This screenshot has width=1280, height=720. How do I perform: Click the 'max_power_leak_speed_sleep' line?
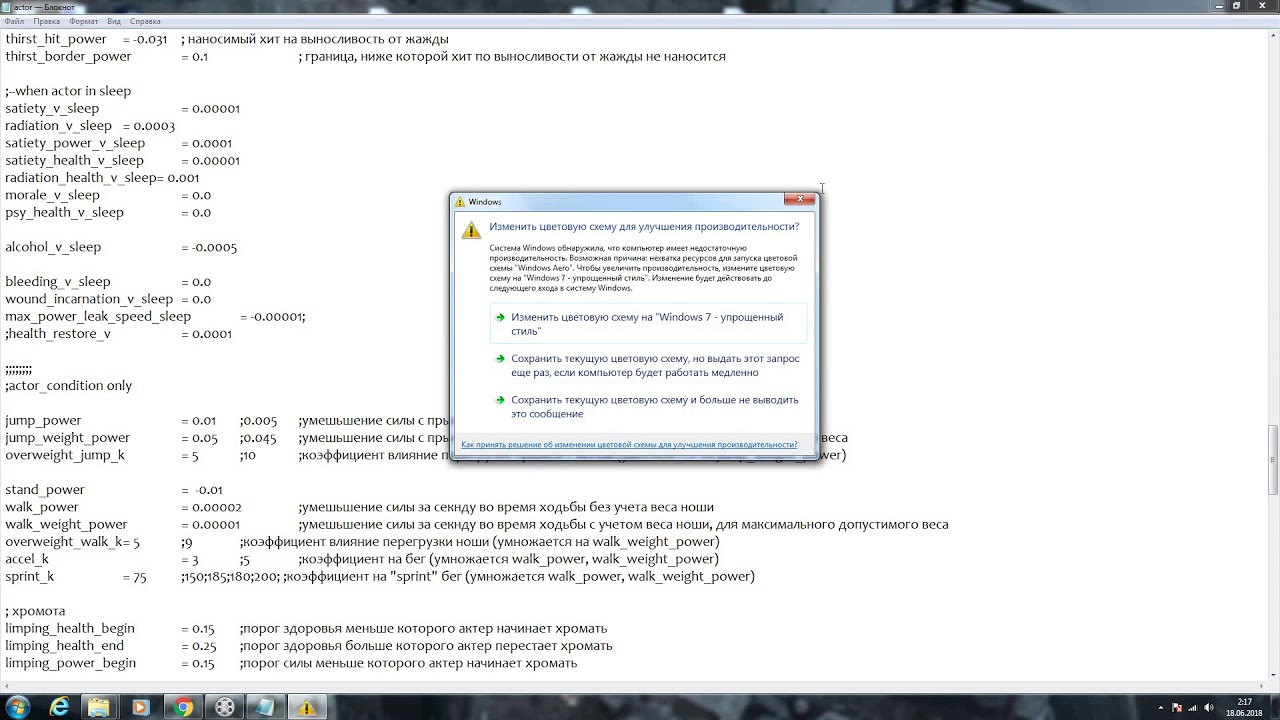click(155, 316)
